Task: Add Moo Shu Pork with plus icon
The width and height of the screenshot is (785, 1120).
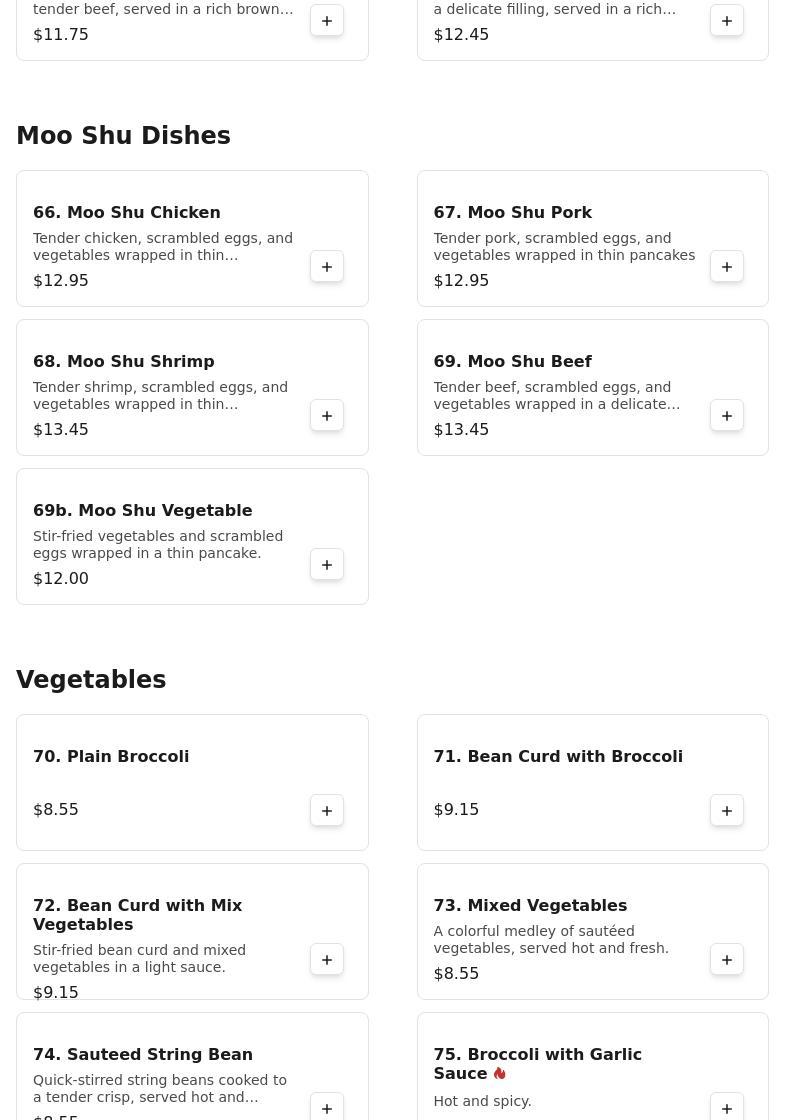Action: click(727, 267)
